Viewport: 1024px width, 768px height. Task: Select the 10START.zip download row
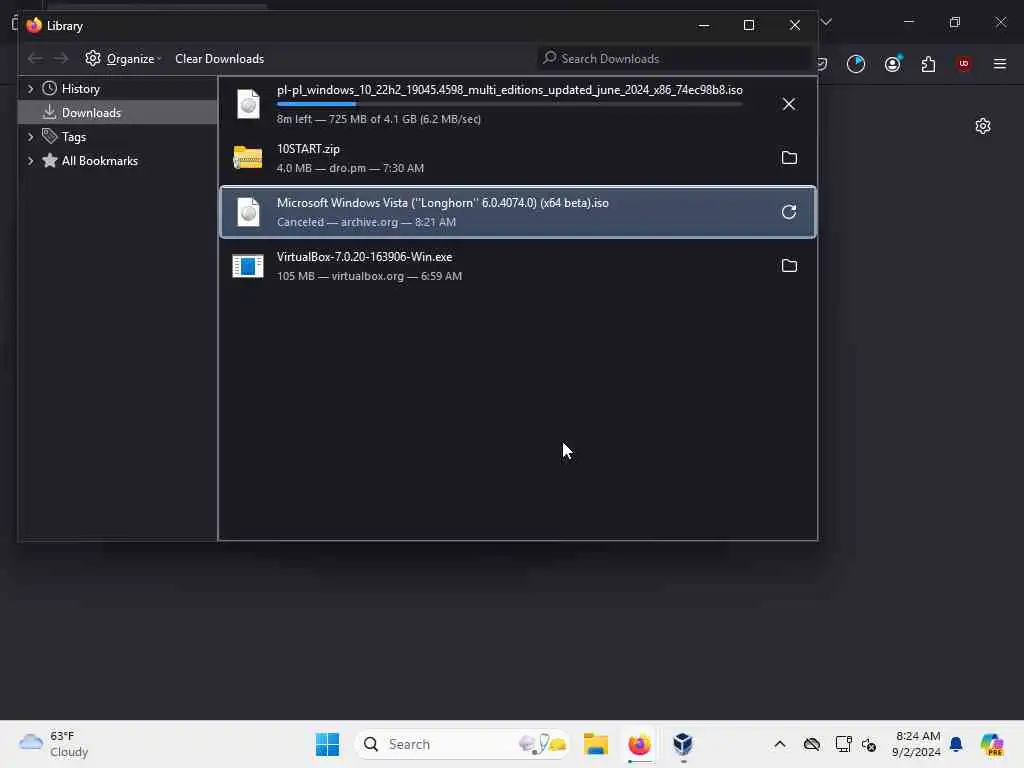tap(517, 158)
